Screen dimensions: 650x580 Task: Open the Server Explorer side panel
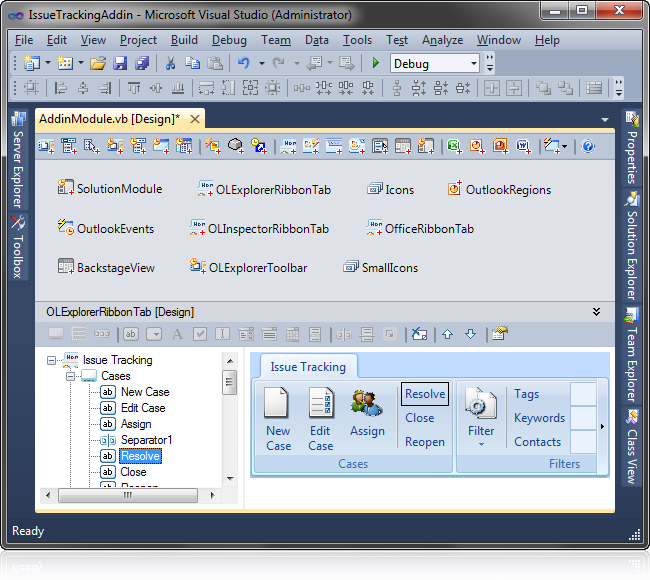tap(18, 160)
